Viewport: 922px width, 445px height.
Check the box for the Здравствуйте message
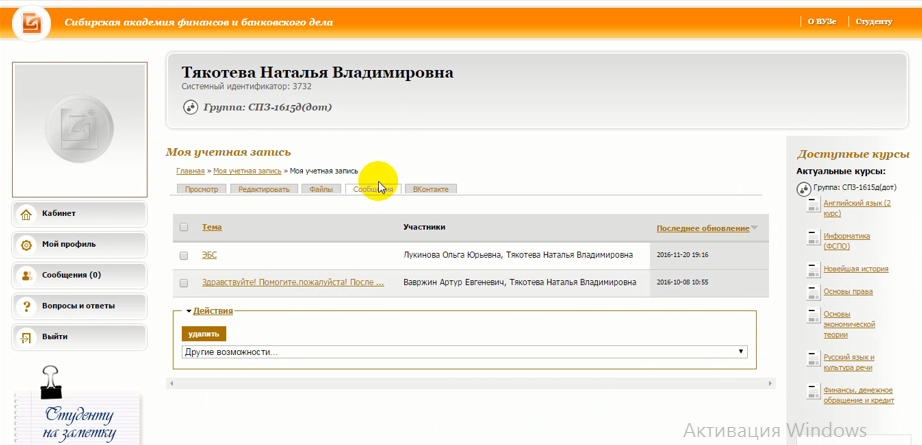click(183, 283)
